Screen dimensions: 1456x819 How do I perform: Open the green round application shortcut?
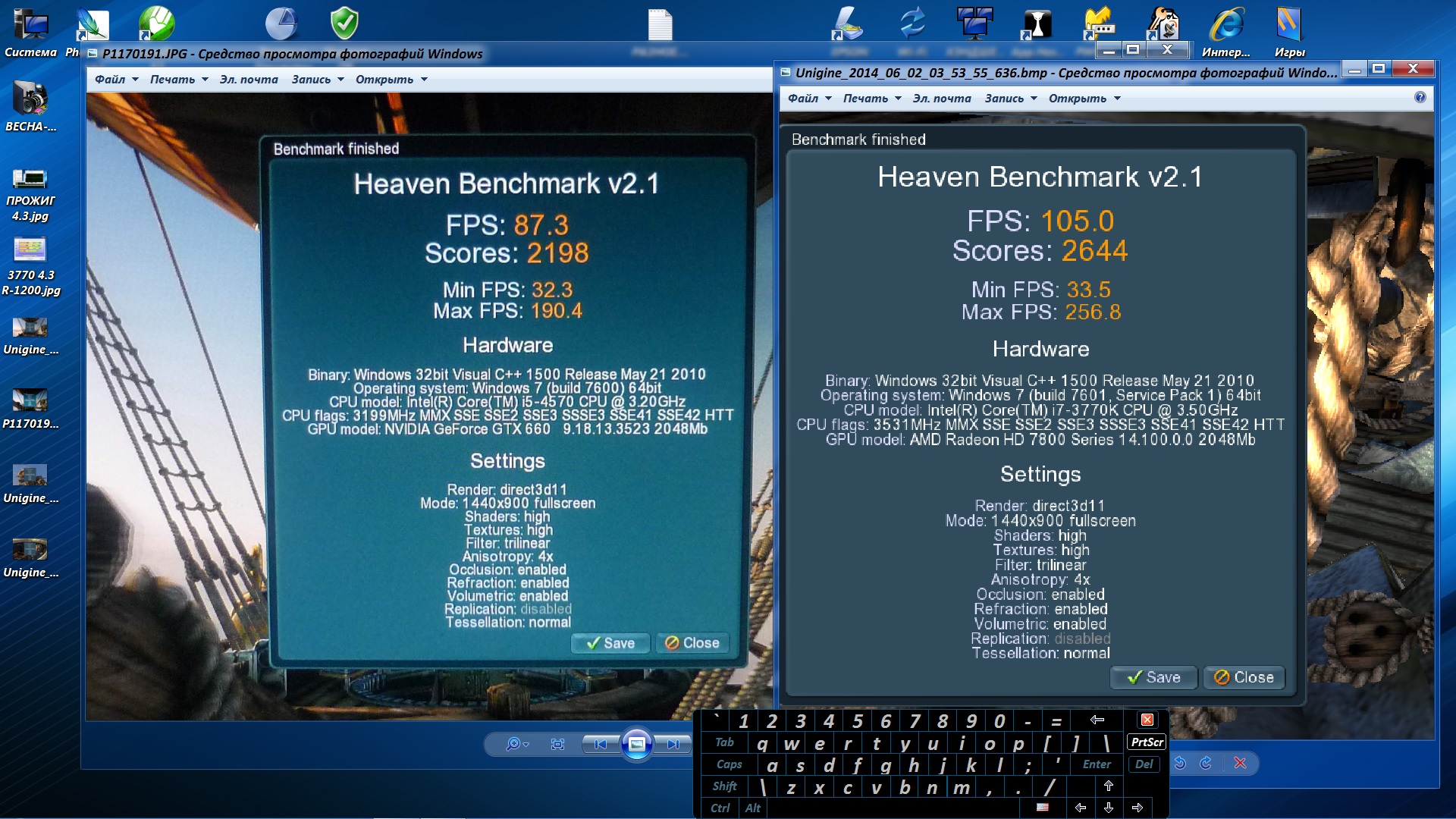157,23
